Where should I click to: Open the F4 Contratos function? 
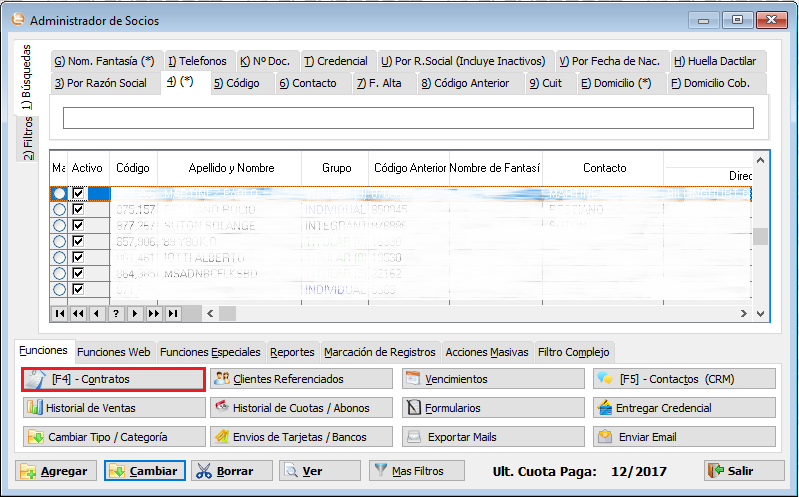pyautogui.click(x=113, y=379)
